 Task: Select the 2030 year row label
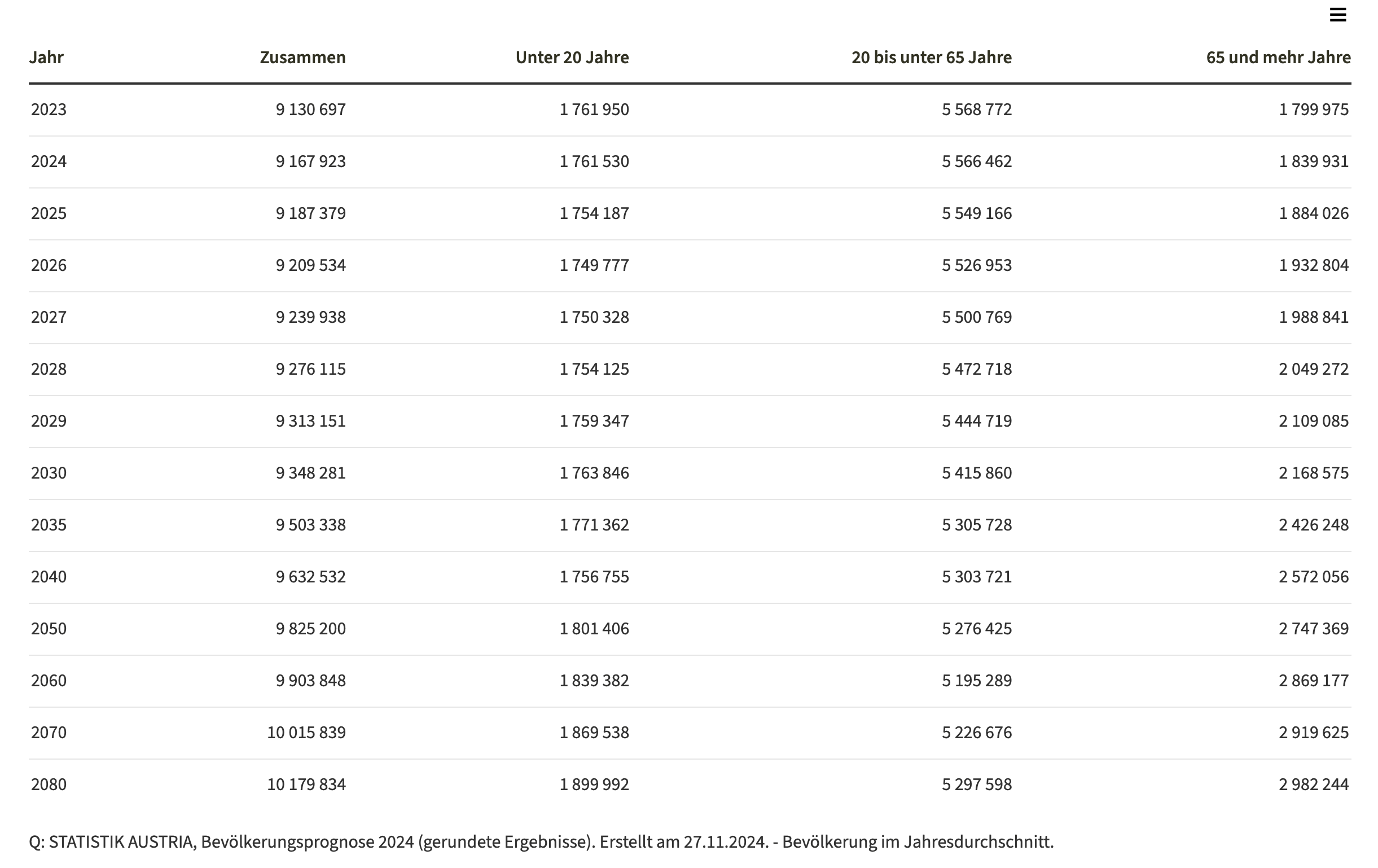pos(49,472)
